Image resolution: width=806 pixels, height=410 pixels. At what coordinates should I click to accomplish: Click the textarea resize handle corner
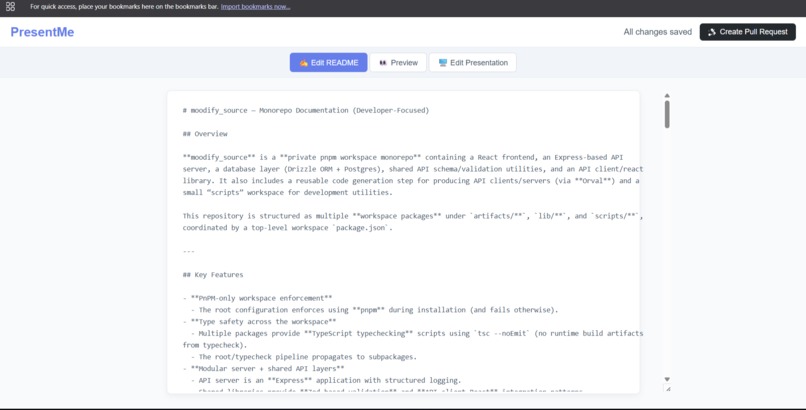pos(667,389)
